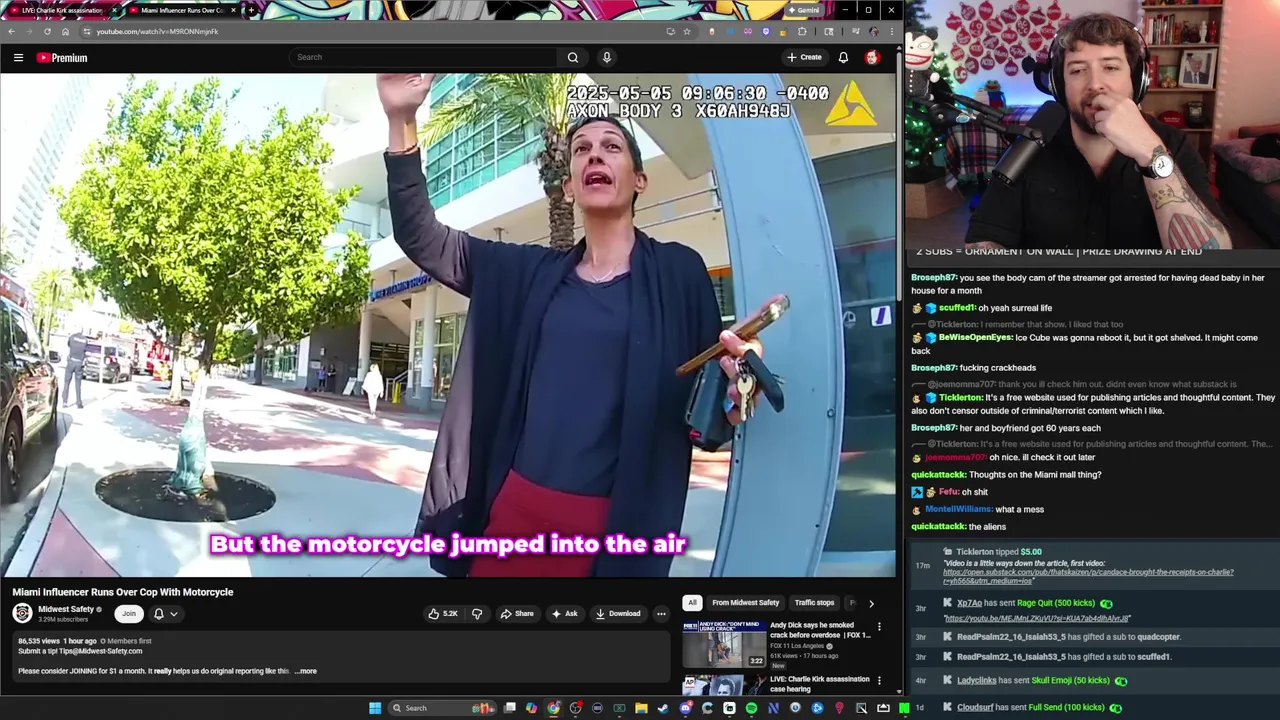Open the YouTube account avatar menu
1280x720 pixels.
click(x=872, y=57)
